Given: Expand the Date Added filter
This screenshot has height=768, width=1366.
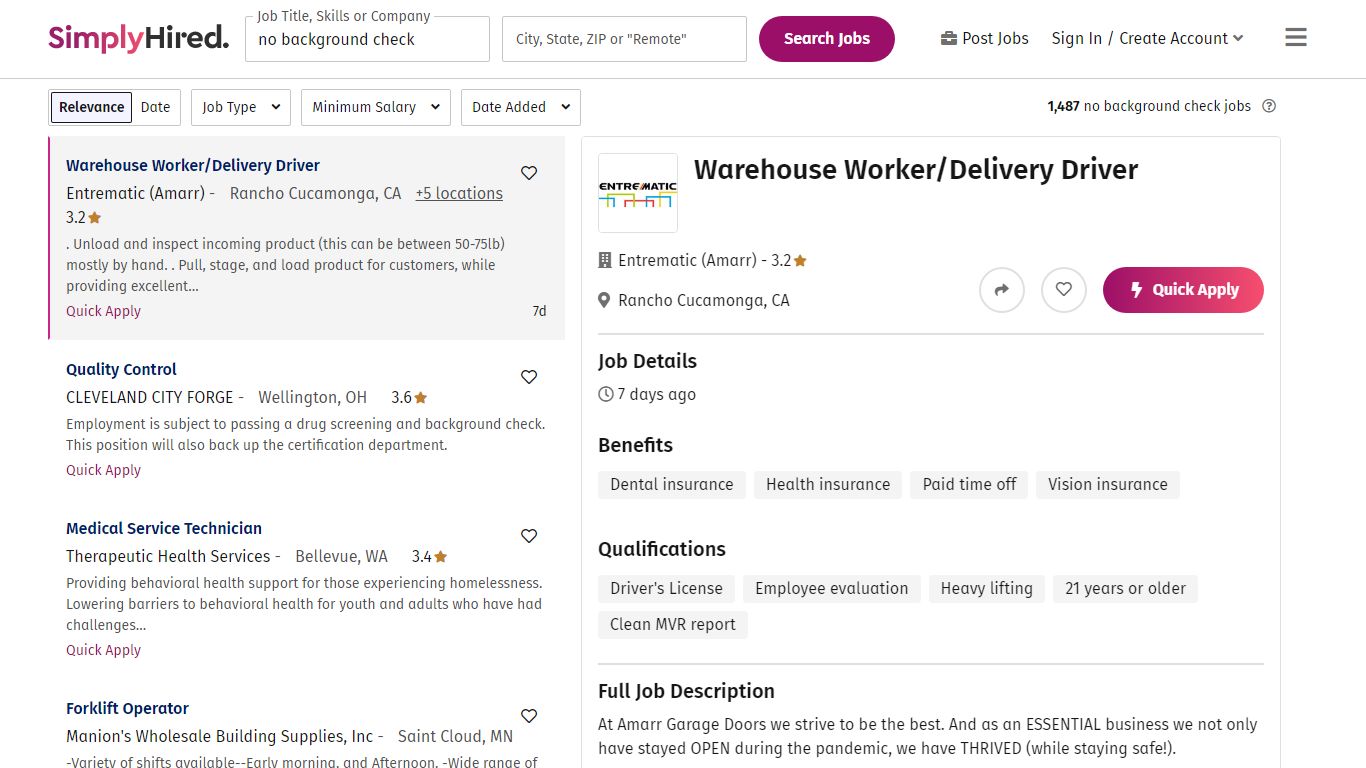Looking at the screenshot, I should click(x=521, y=107).
